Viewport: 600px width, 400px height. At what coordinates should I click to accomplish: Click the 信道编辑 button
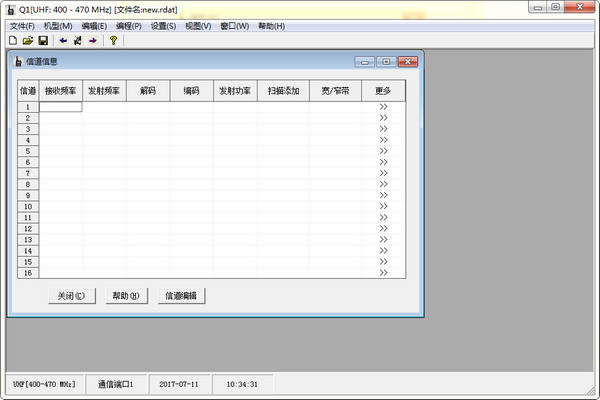point(181,296)
